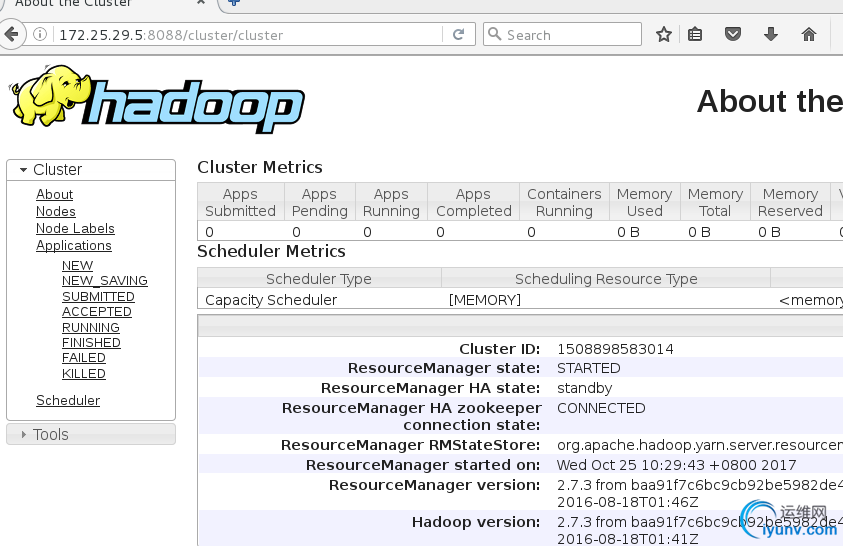Image resolution: width=843 pixels, height=546 pixels.
Task: Filter applications by KILLED state
Action: pyautogui.click(x=84, y=373)
